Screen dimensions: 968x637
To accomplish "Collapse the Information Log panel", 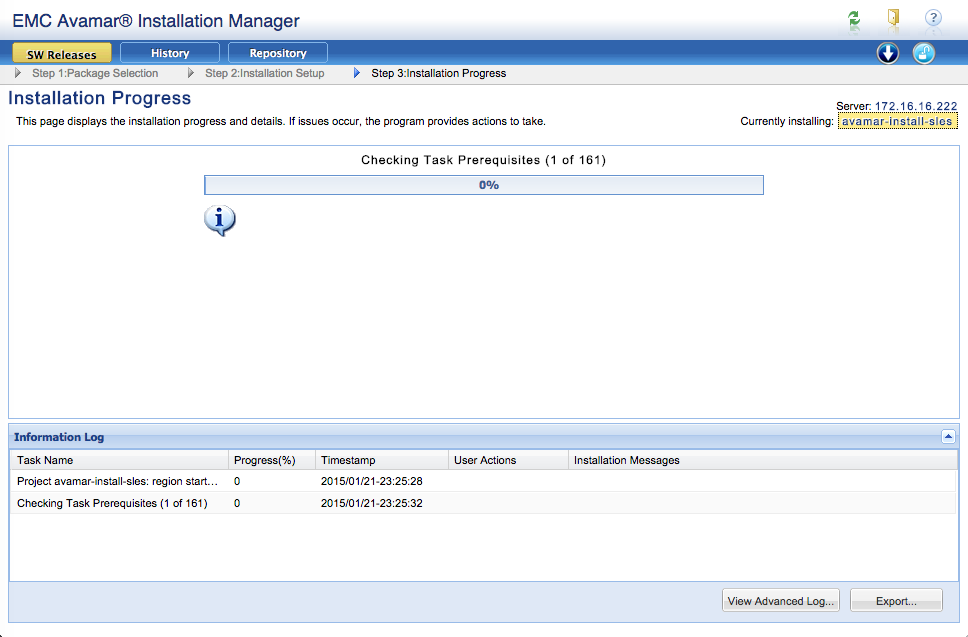I will 948,437.
